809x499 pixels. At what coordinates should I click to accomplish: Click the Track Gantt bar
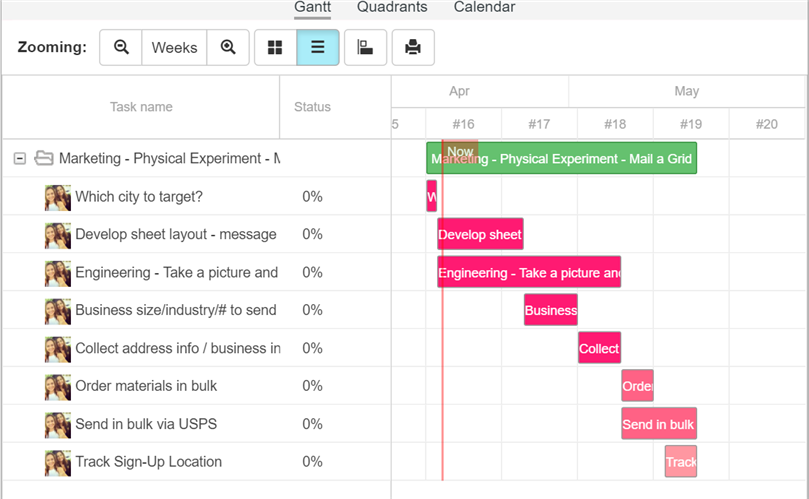click(x=681, y=461)
